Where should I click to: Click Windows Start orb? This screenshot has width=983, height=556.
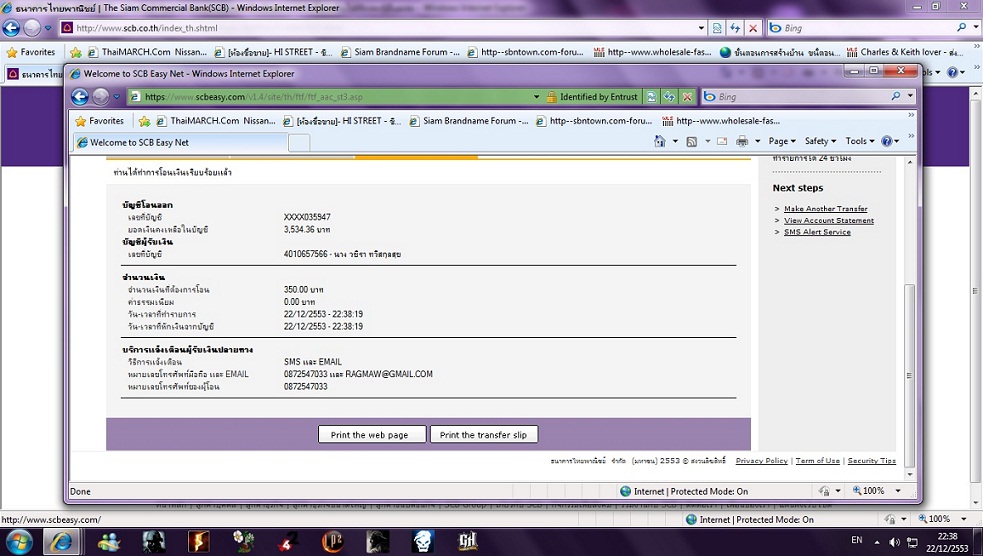coord(18,541)
